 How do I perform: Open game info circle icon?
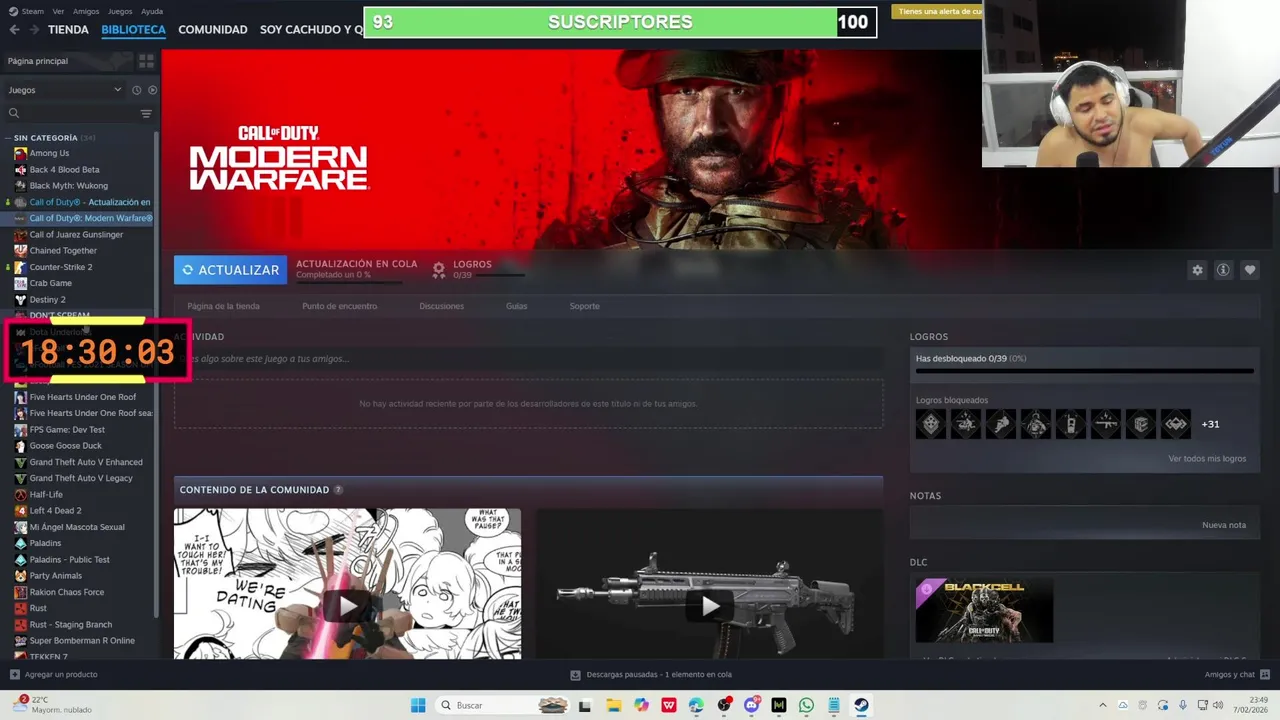(1223, 270)
